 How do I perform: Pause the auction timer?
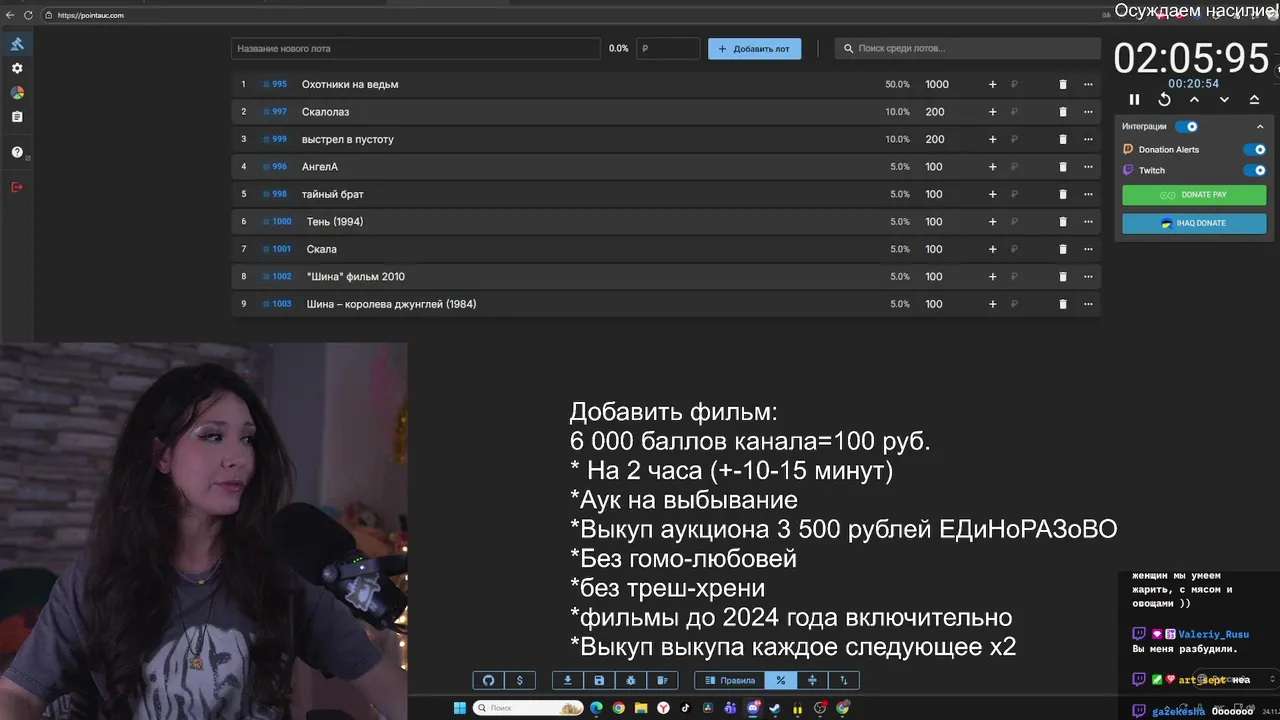(x=1134, y=100)
